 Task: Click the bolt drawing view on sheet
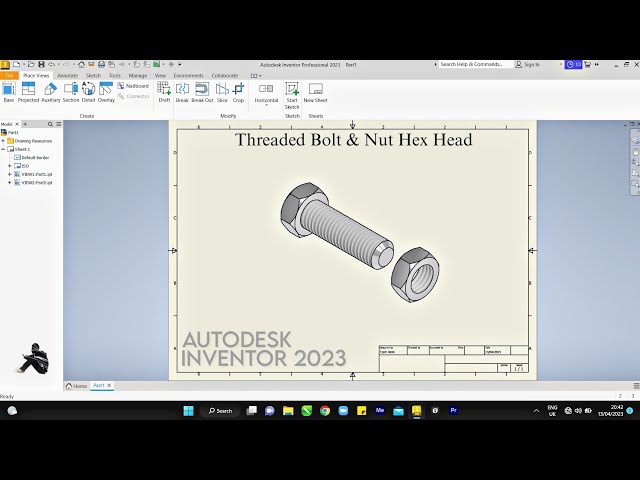click(336, 225)
